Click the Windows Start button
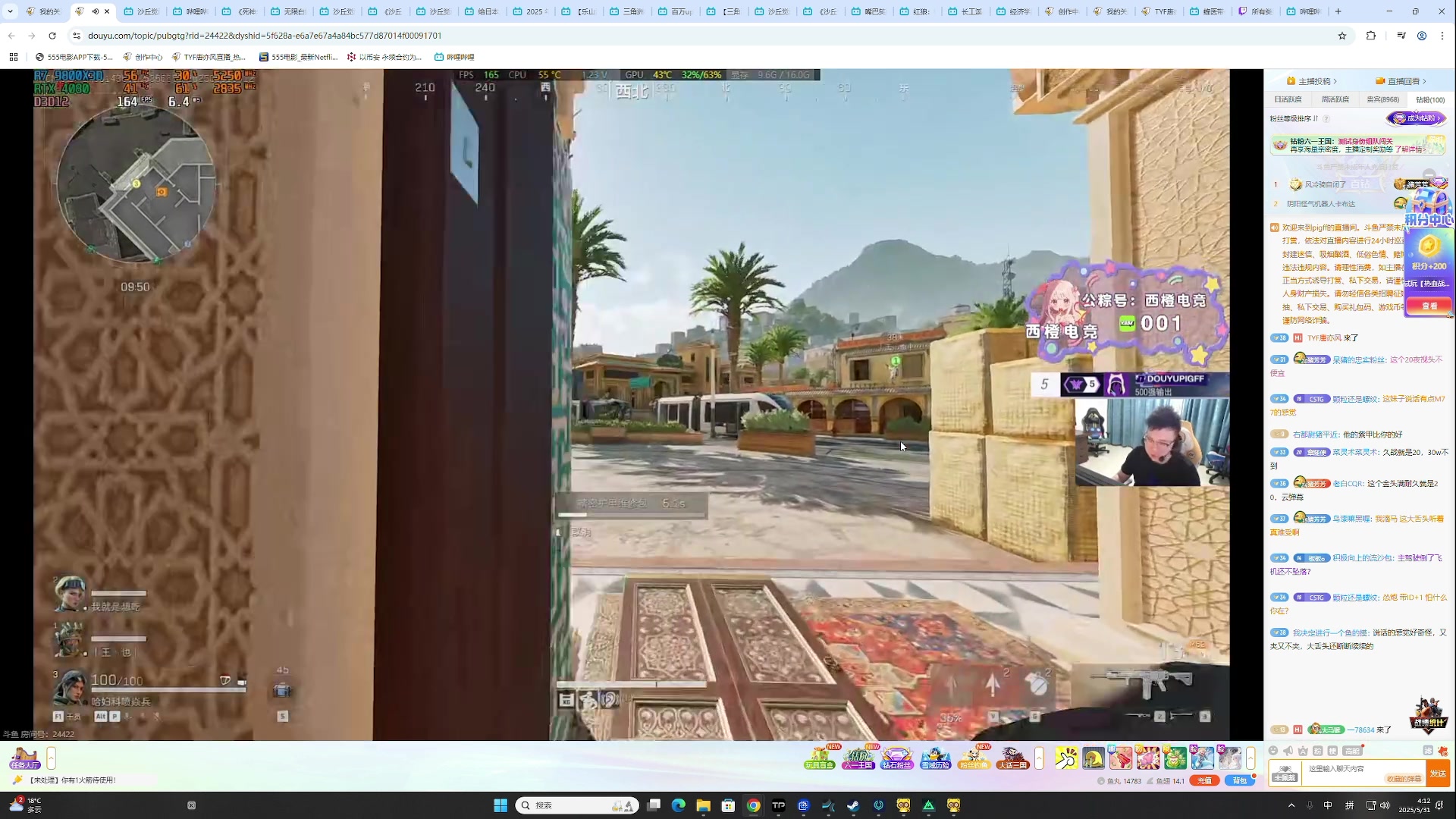This screenshot has height=819, width=1456. [500, 805]
